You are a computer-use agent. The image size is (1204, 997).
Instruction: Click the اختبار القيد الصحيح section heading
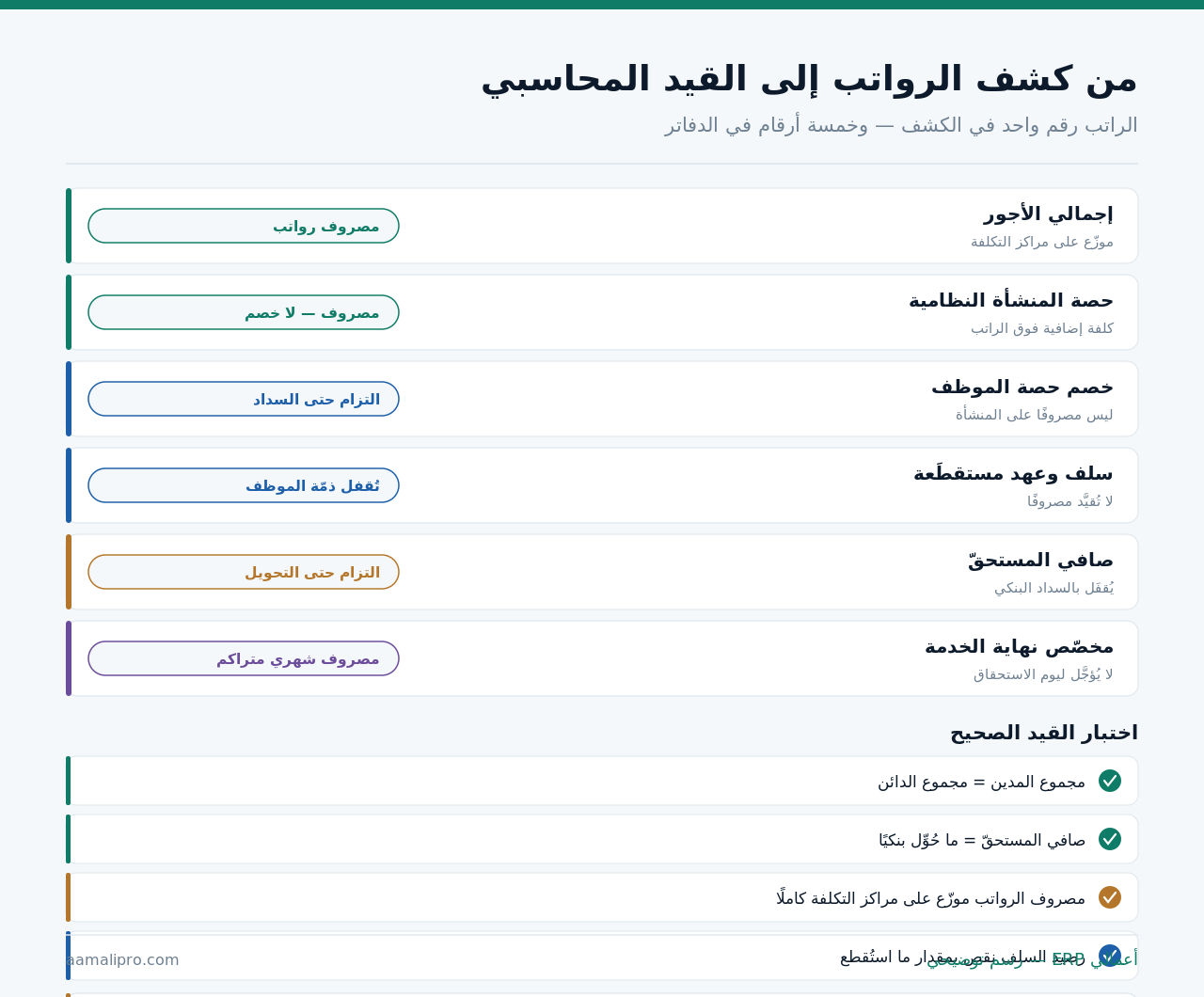coord(1043,733)
